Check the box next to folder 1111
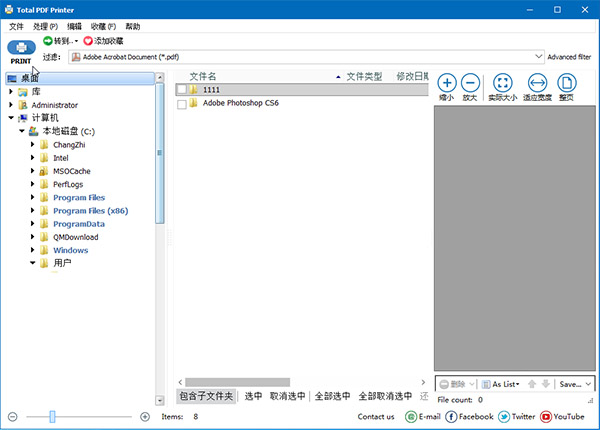The height and width of the screenshot is (430, 600). tap(181, 90)
